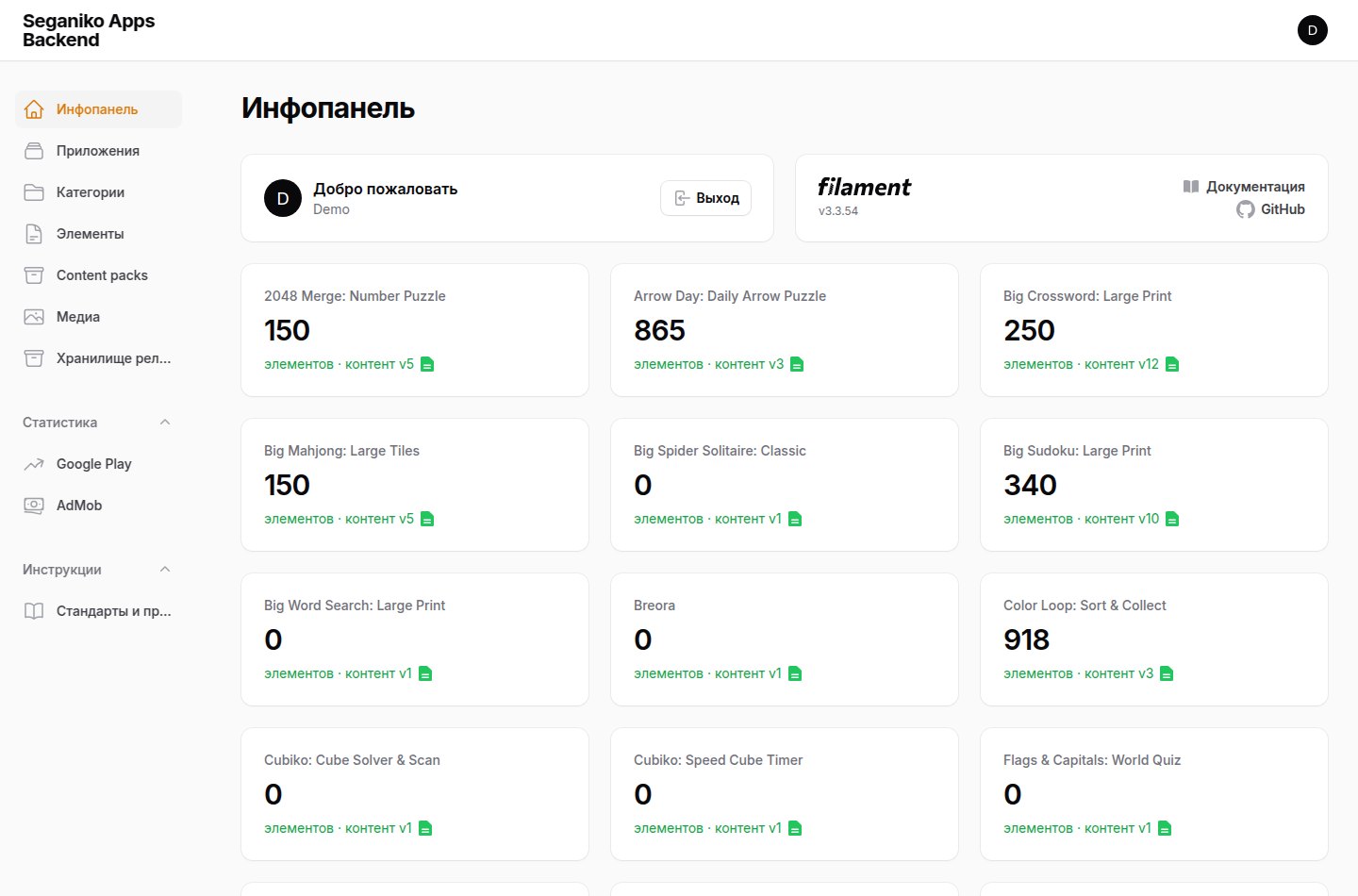Click the file icon on Breora card

(795, 673)
